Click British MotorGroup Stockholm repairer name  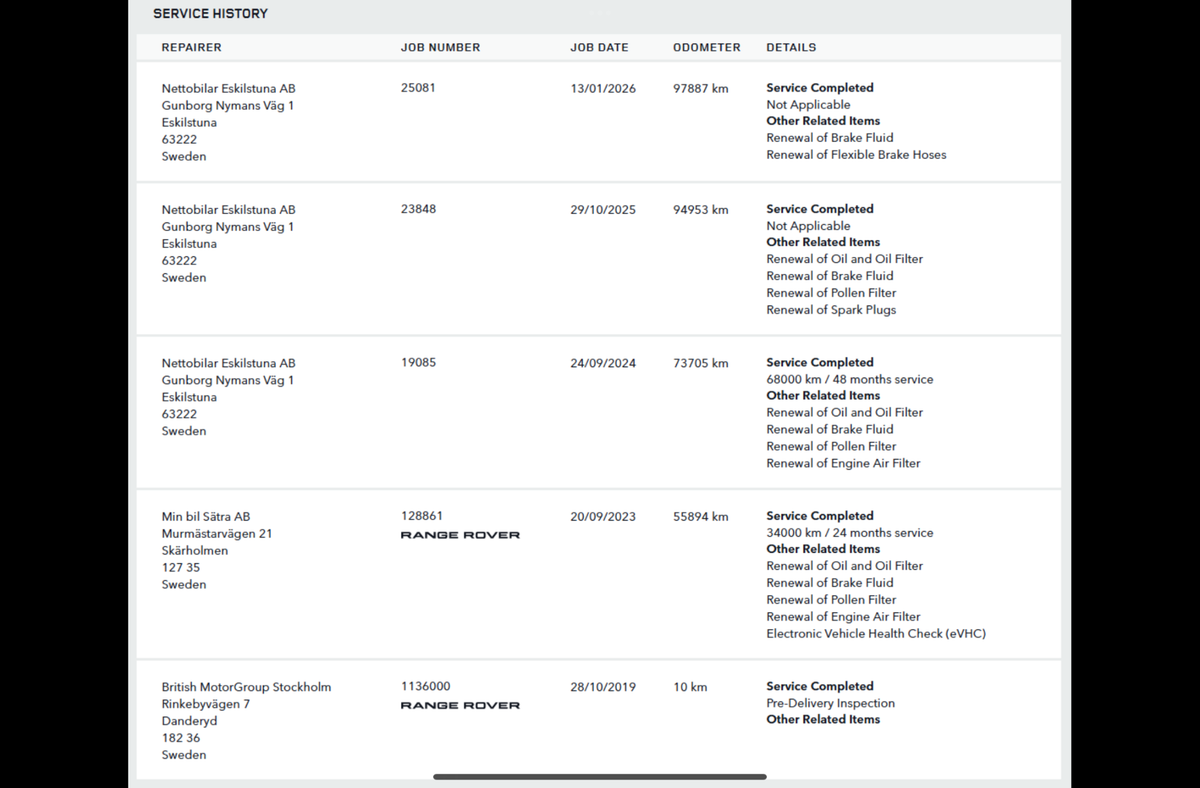coord(246,687)
